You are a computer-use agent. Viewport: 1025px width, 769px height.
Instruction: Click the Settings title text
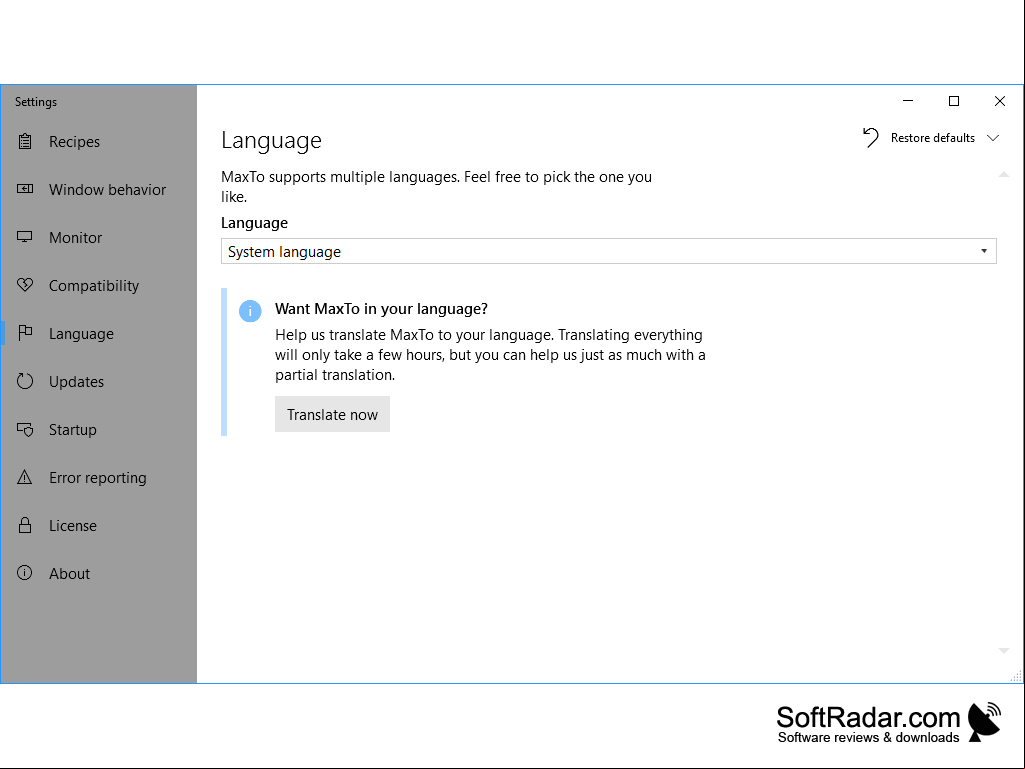tap(36, 102)
